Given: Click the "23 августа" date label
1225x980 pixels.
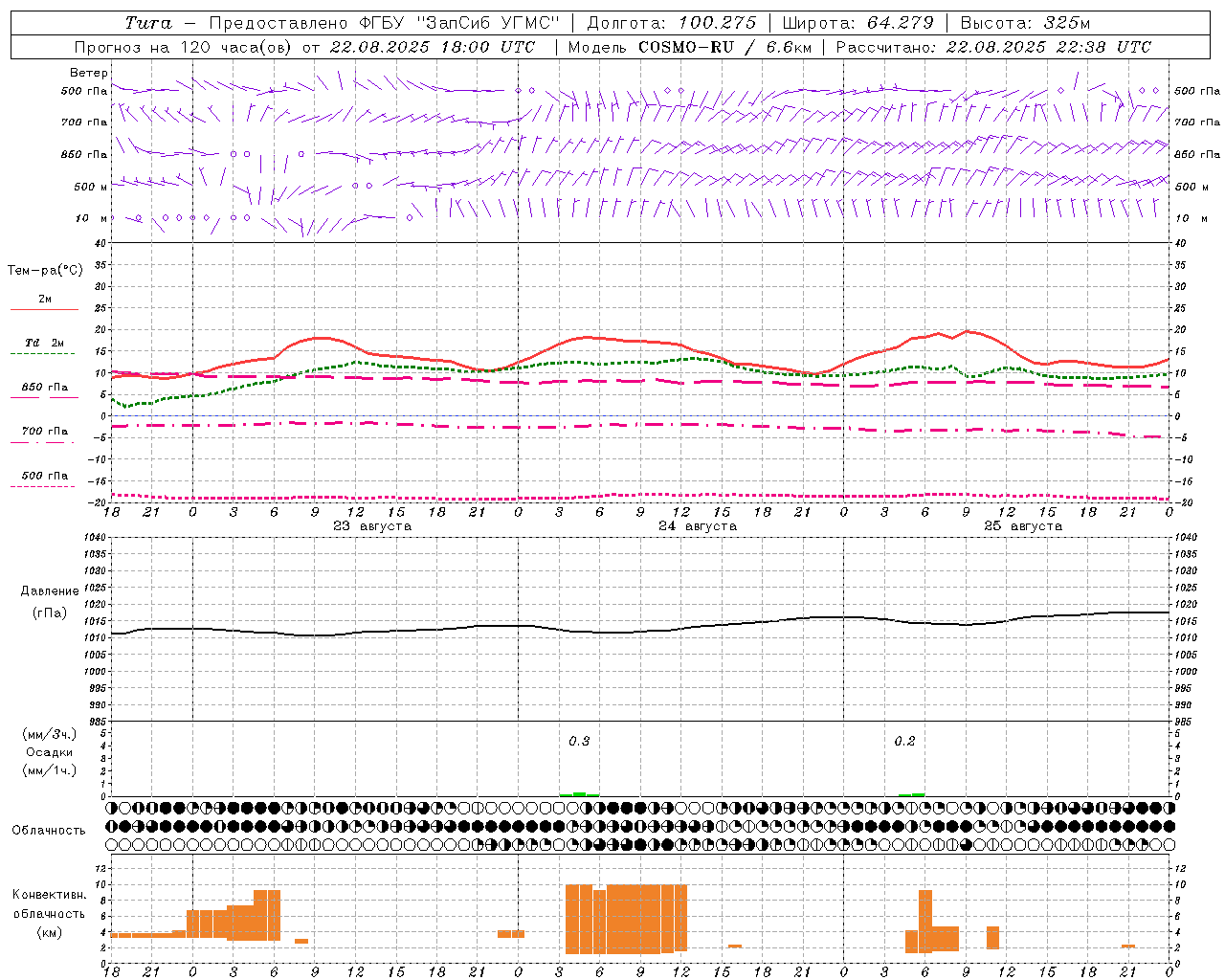Looking at the screenshot, I should [372, 526].
